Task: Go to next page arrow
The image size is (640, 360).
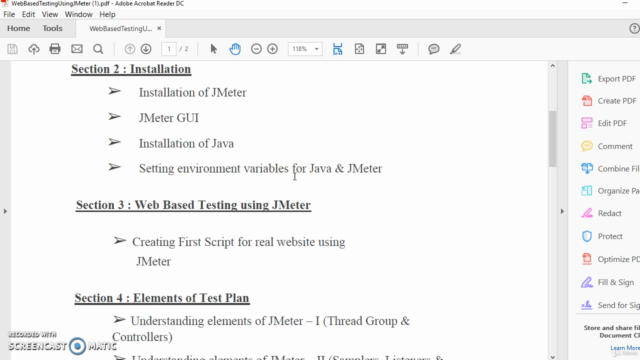Action: (x=146, y=49)
